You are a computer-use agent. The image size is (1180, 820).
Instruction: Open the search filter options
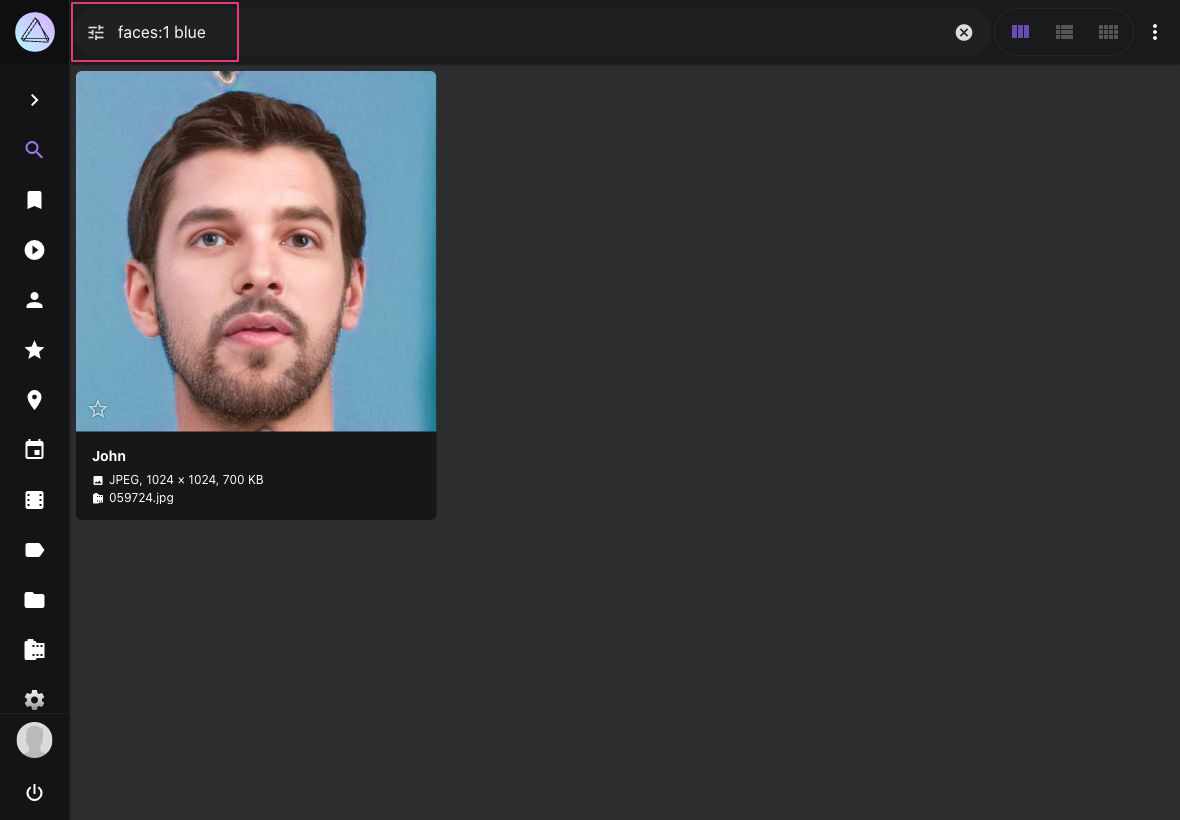tap(96, 32)
